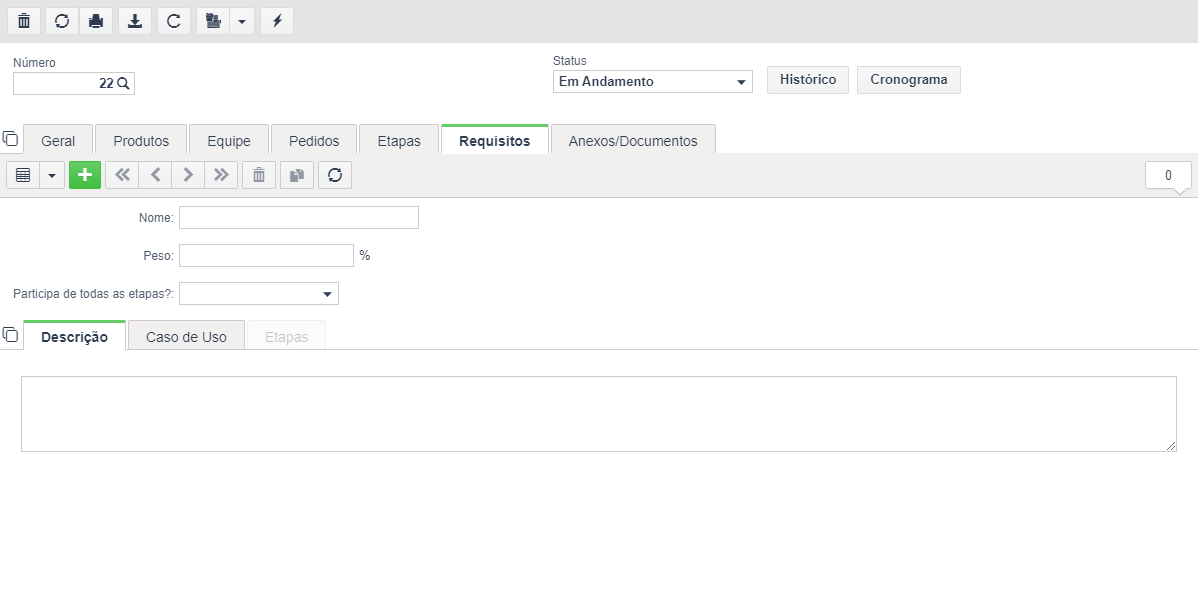
Task: Click the trash delete icon in top toolbar
Action: click(24, 21)
